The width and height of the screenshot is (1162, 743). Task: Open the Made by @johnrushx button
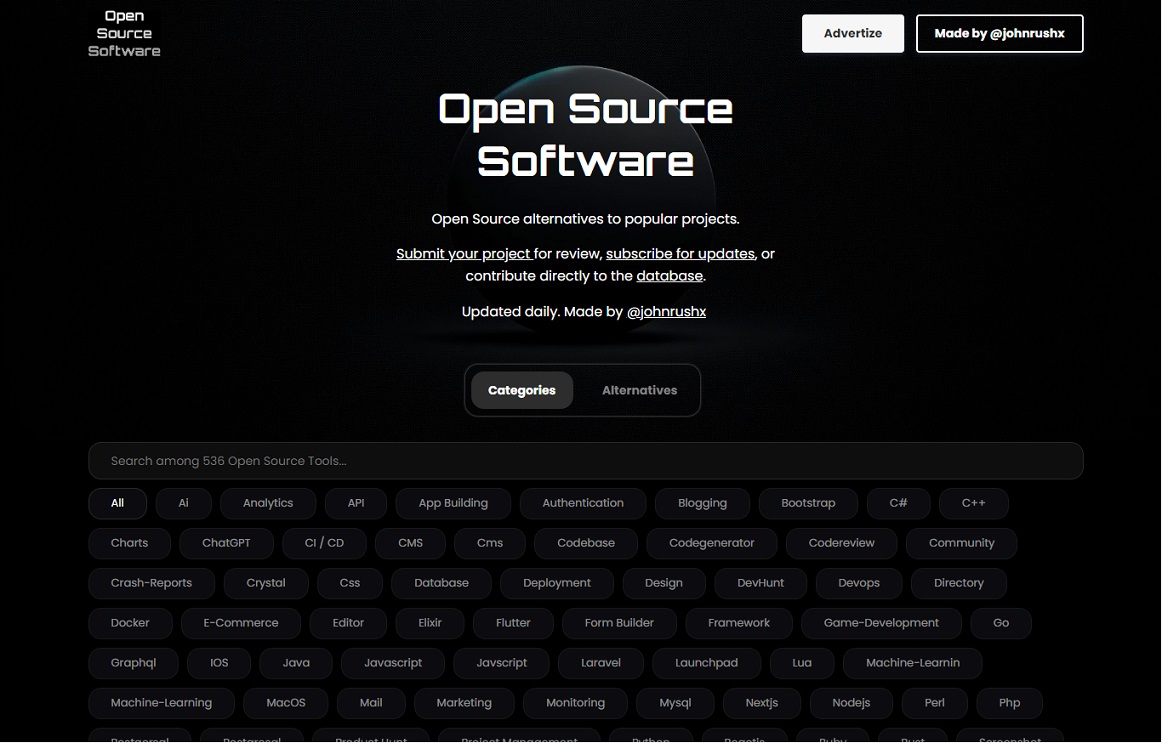coord(999,33)
